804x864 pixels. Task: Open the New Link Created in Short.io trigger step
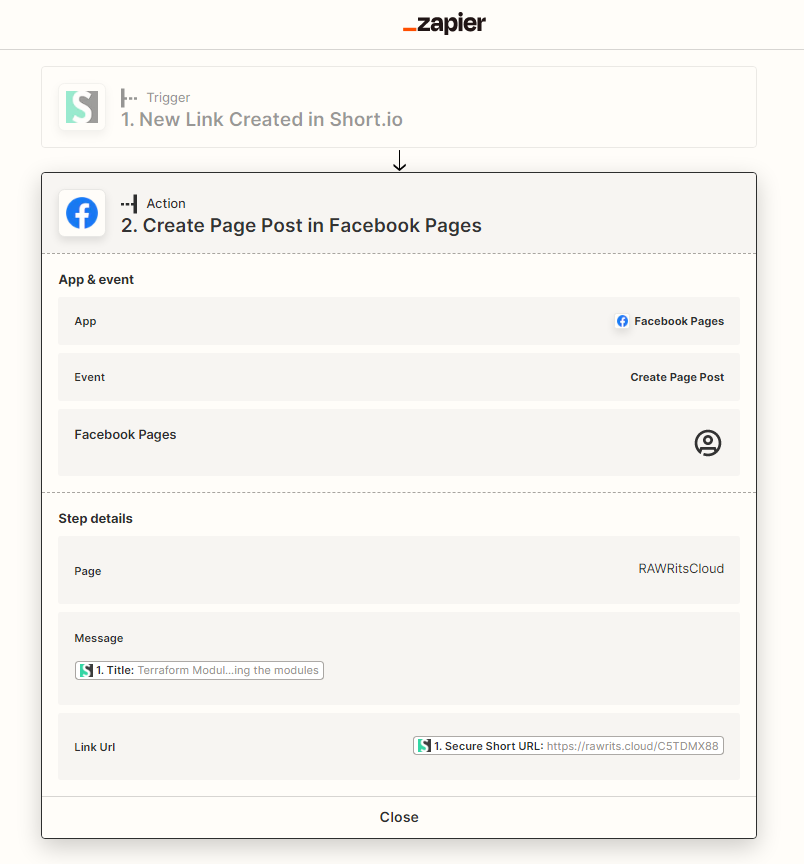pos(399,107)
